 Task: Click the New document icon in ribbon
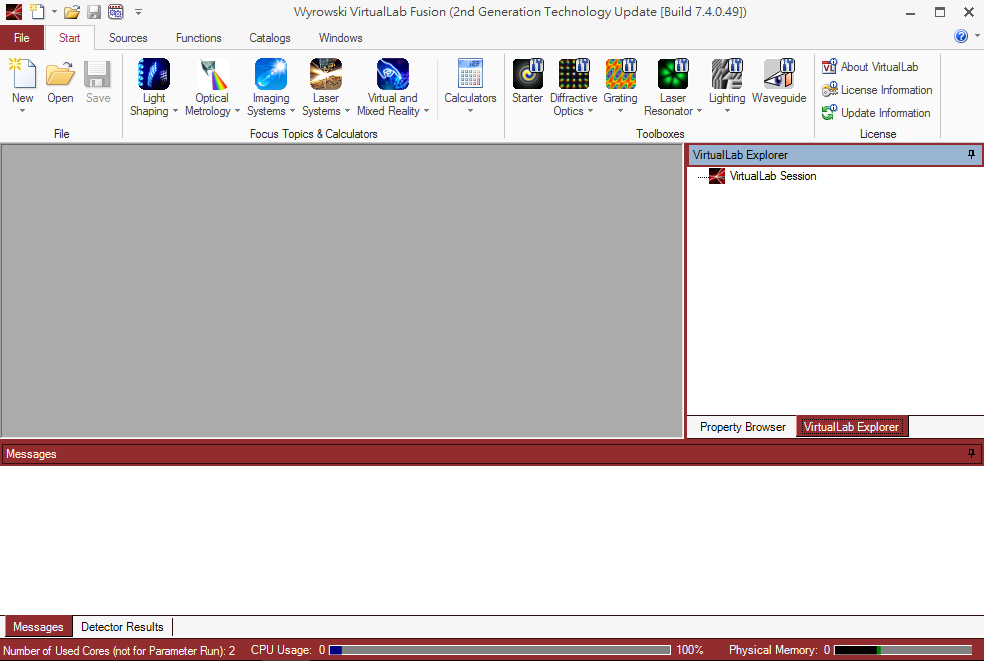23,74
